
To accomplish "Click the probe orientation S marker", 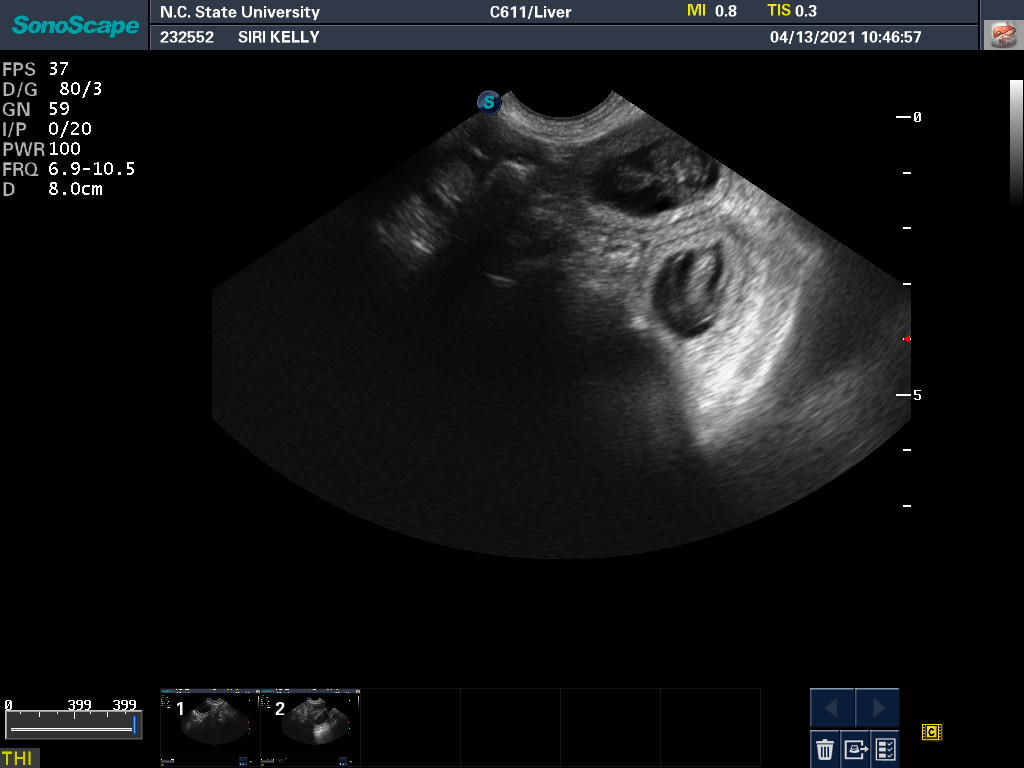I will coord(488,101).
